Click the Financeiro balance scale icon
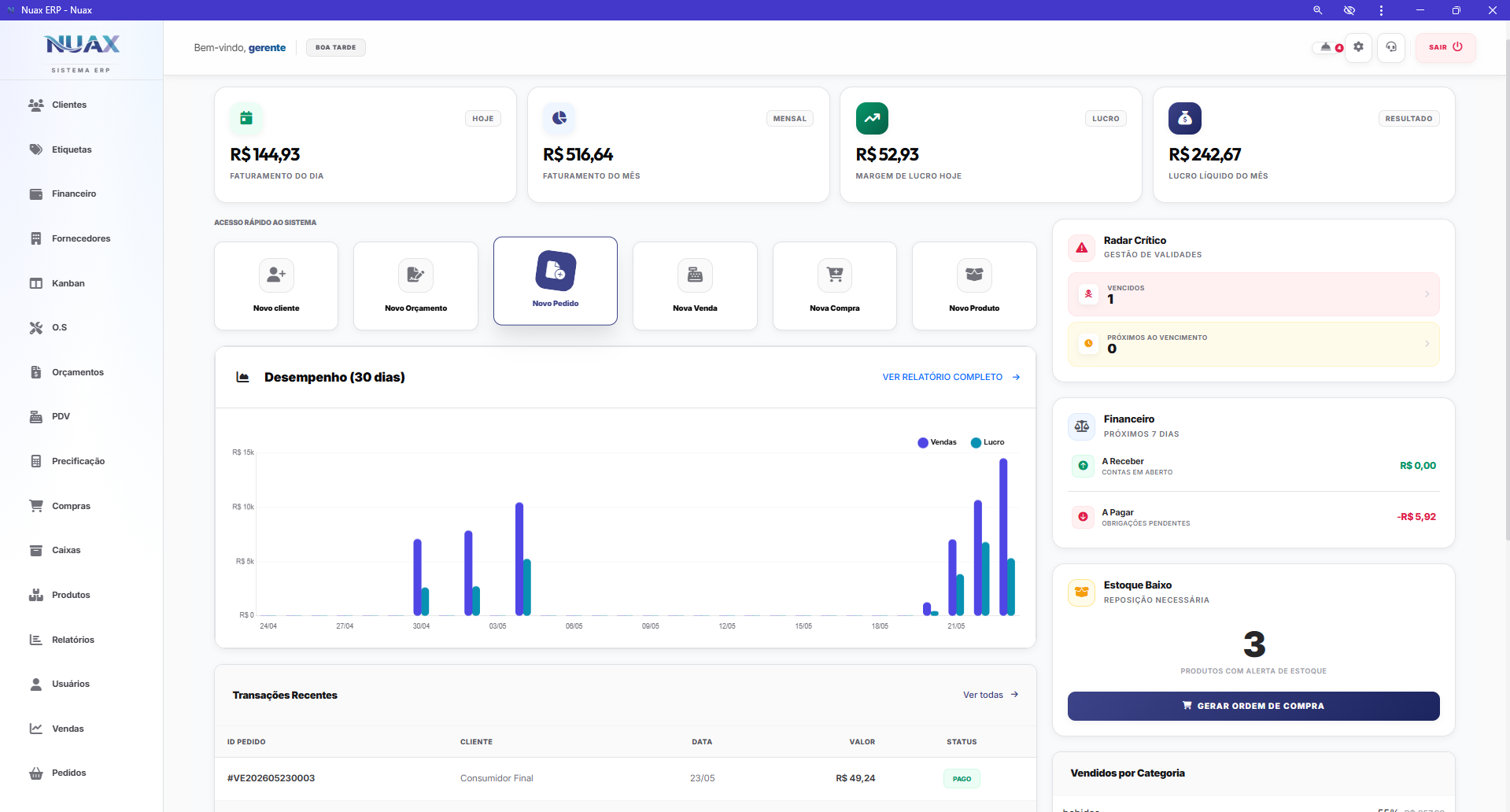This screenshot has width=1510, height=812. point(1082,426)
